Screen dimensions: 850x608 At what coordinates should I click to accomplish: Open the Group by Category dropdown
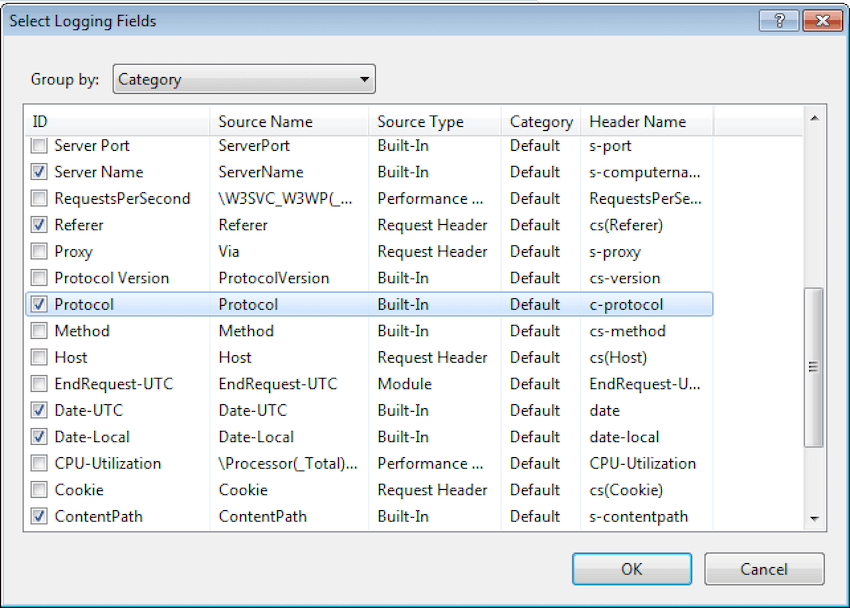[x=244, y=79]
